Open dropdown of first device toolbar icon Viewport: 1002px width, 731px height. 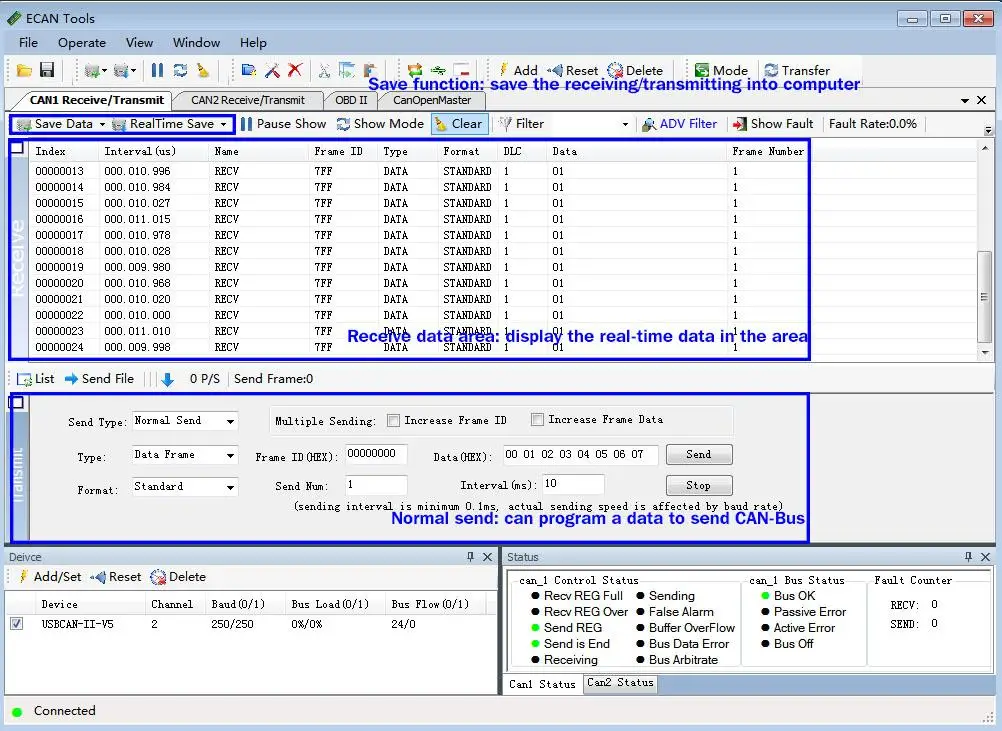(104, 70)
